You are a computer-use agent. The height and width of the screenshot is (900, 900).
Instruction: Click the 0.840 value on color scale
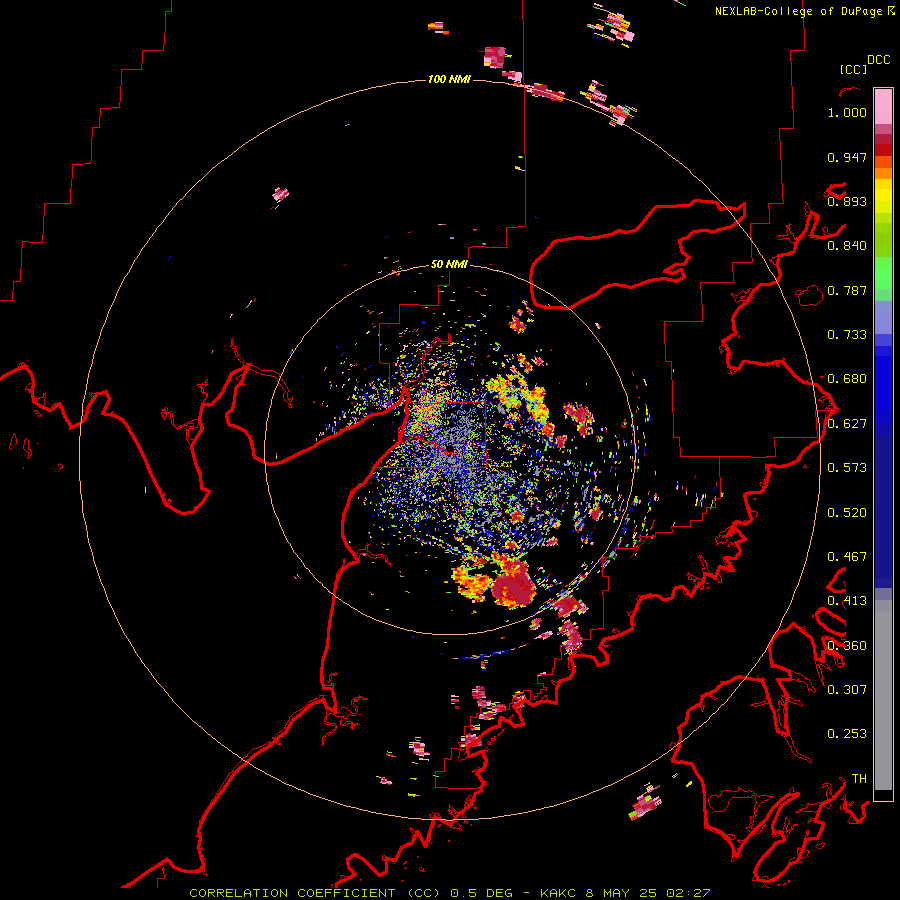point(847,246)
